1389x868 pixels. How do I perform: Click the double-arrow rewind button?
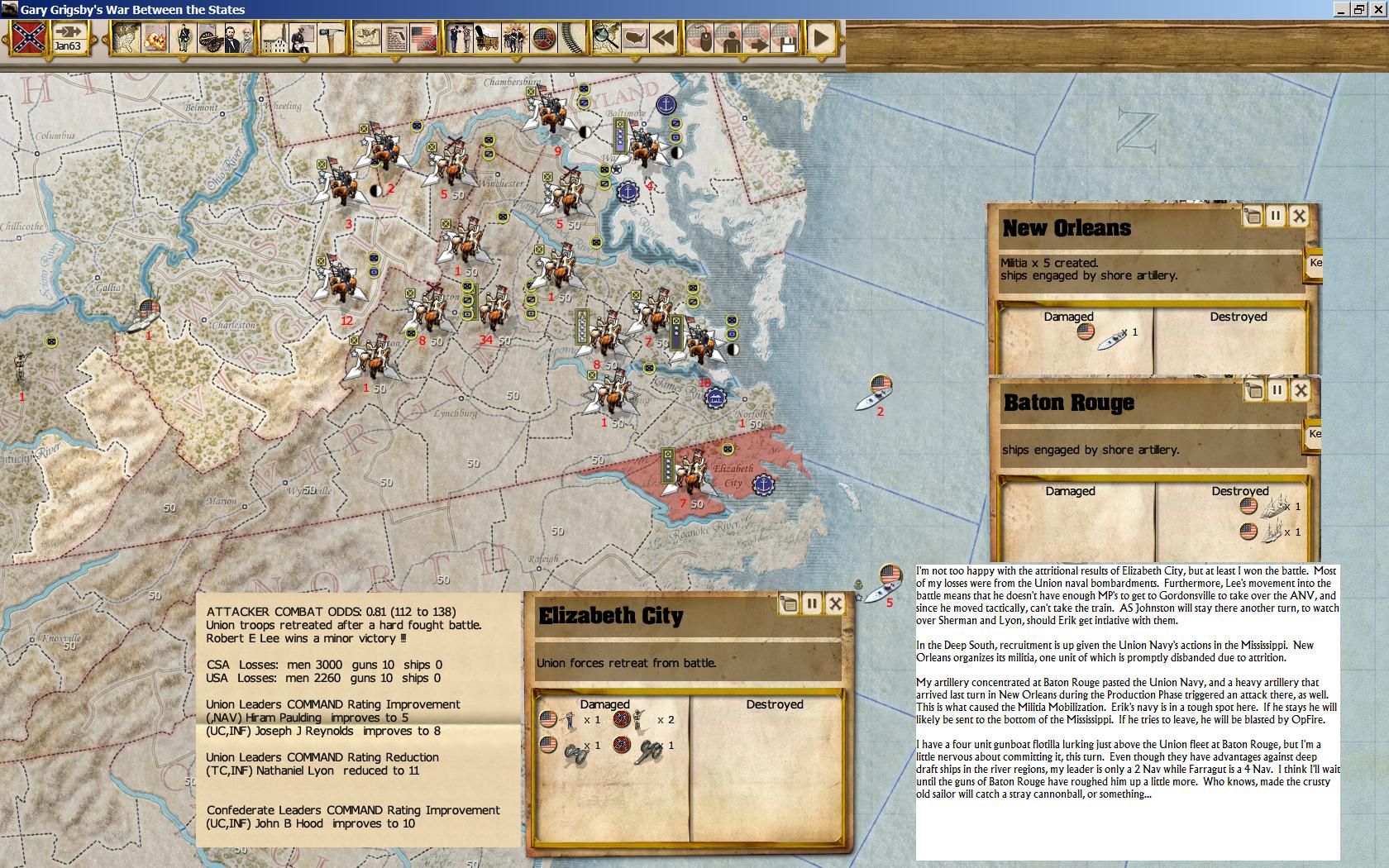[x=663, y=38]
